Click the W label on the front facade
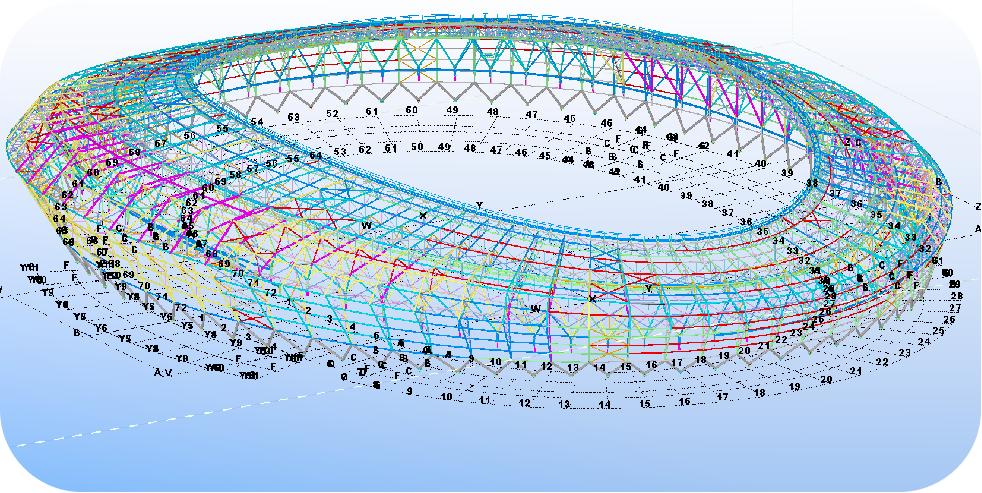The height and width of the screenshot is (493, 982). 535,308
